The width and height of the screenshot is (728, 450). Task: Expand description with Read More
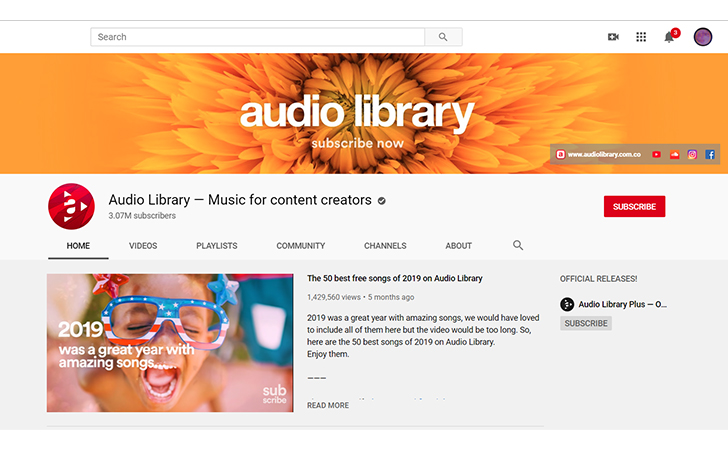click(328, 405)
